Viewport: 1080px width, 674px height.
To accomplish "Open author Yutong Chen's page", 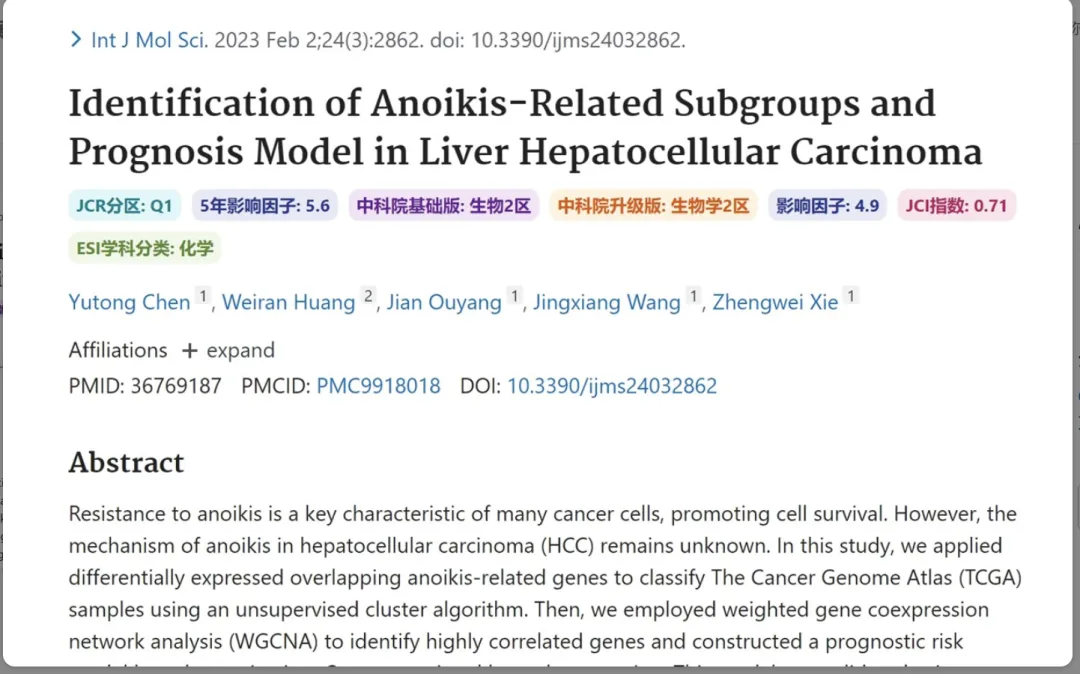I will coord(129,302).
